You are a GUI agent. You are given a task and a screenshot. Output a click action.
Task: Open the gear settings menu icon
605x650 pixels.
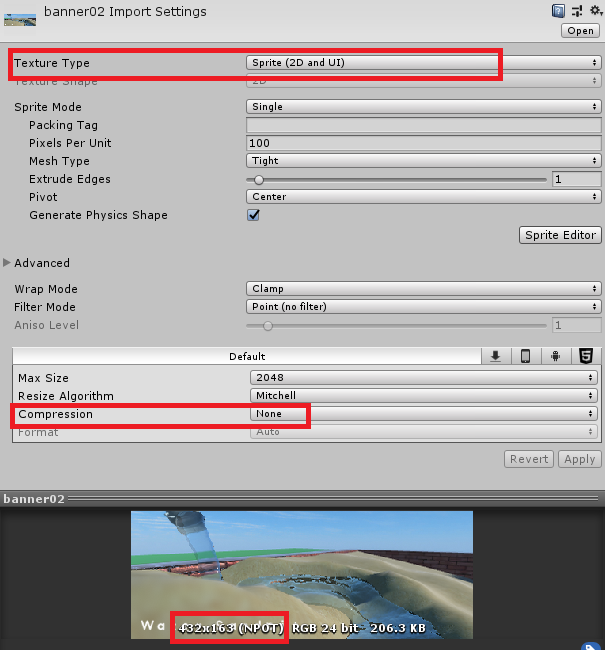pyautogui.click(x=596, y=10)
